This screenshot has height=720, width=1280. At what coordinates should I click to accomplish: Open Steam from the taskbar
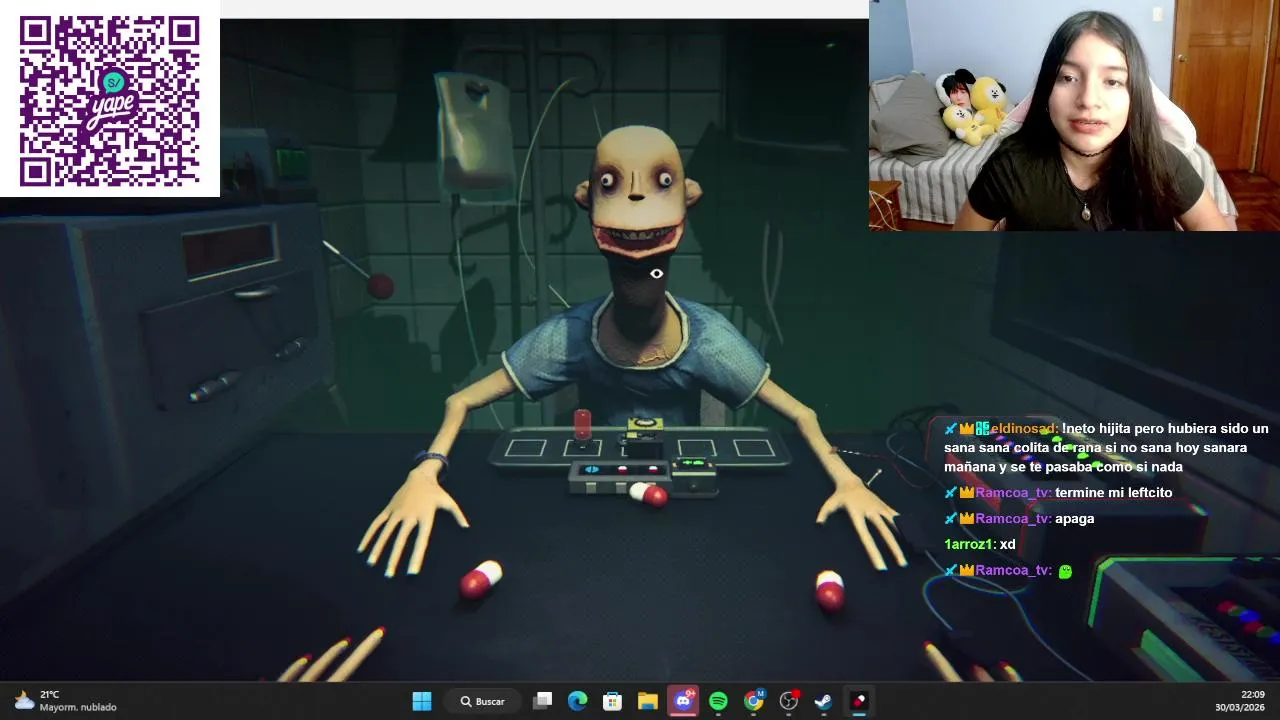[823, 701]
